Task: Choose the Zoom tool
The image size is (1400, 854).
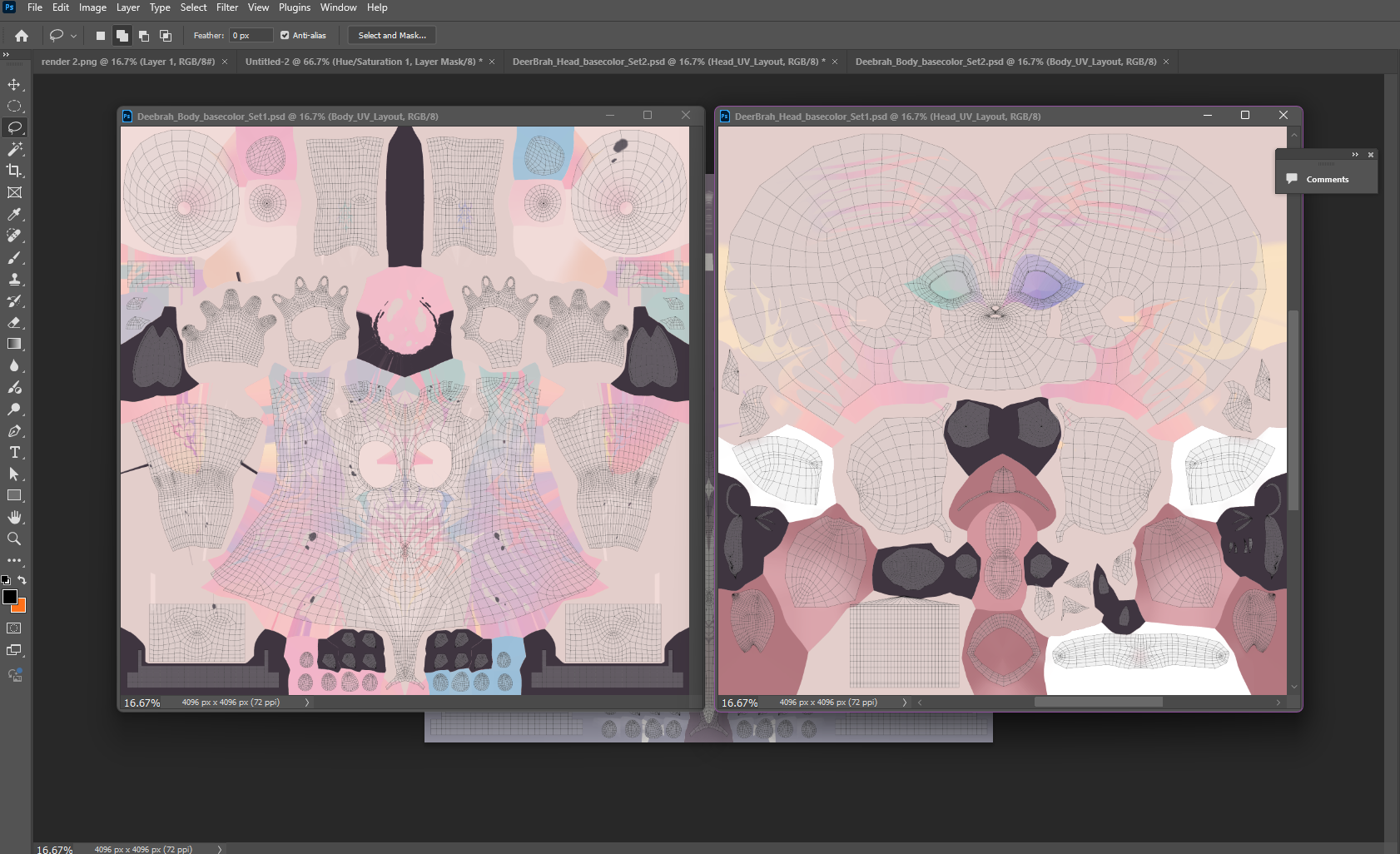Action: click(x=14, y=539)
